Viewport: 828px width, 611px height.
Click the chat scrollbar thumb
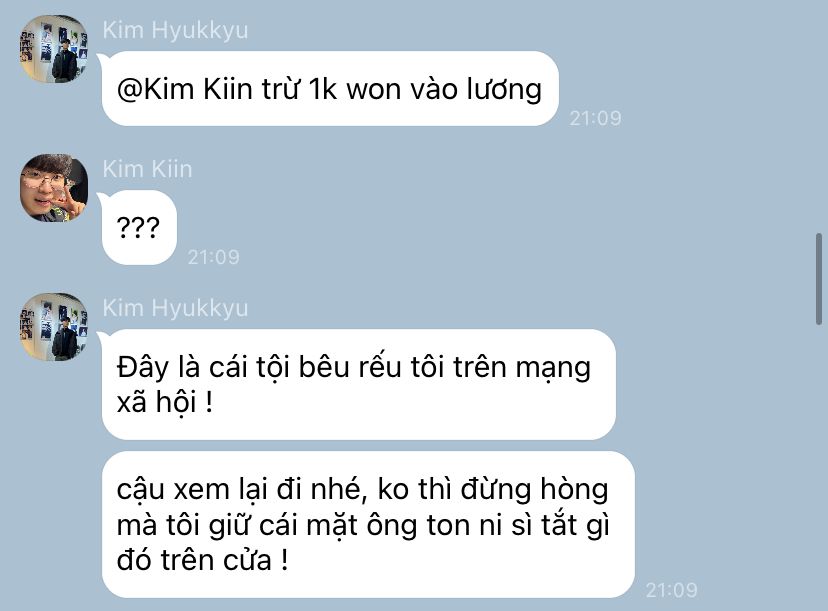click(x=818, y=279)
